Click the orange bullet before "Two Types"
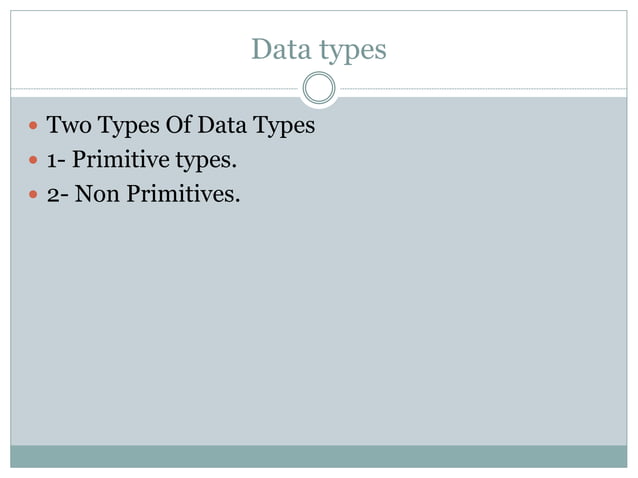 pos(35,128)
